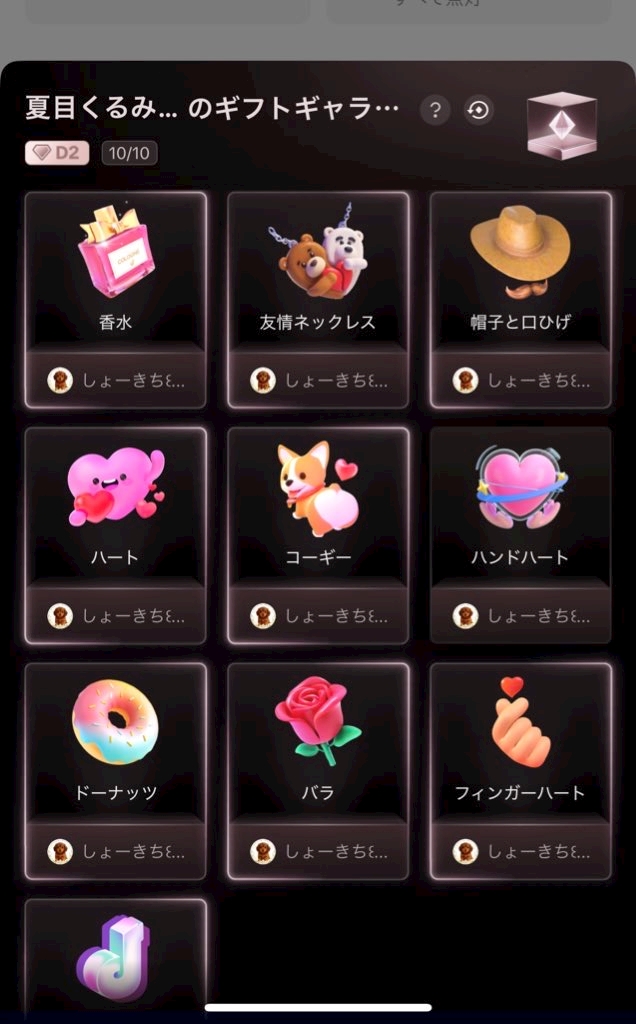Select the バラ rose gift
Screen dimensions: 636x1024
pos(318,771)
